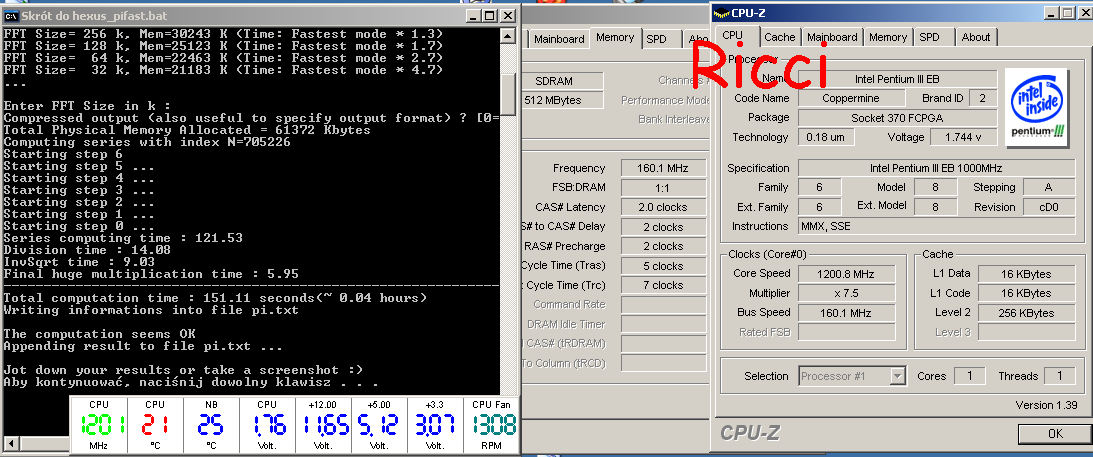This screenshot has height=457, width=1093.
Task: Click the FSB:DRAM ratio value 1:1
Action: click(662, 188)
